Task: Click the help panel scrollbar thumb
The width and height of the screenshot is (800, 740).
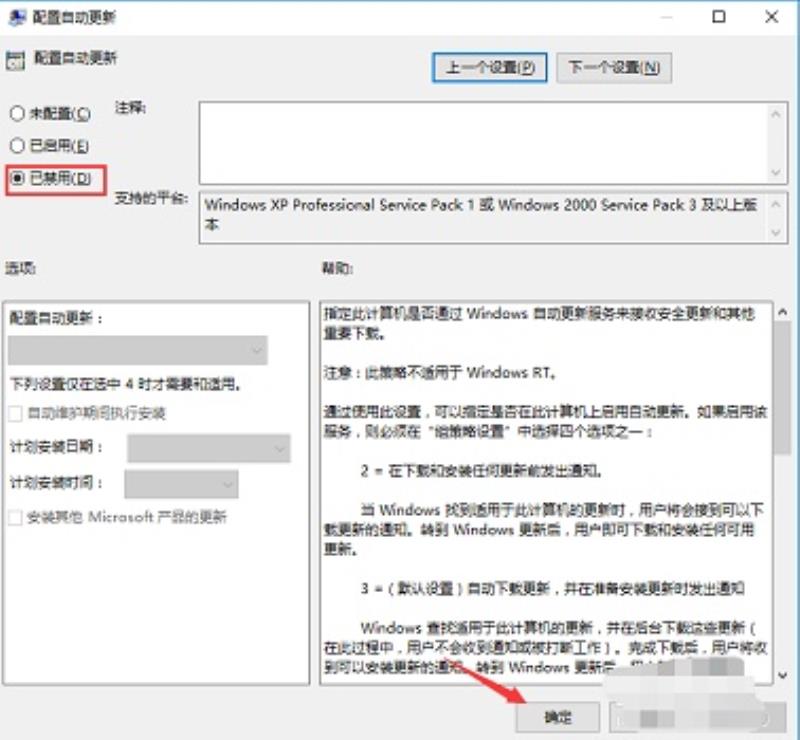Action: point(782,388)
